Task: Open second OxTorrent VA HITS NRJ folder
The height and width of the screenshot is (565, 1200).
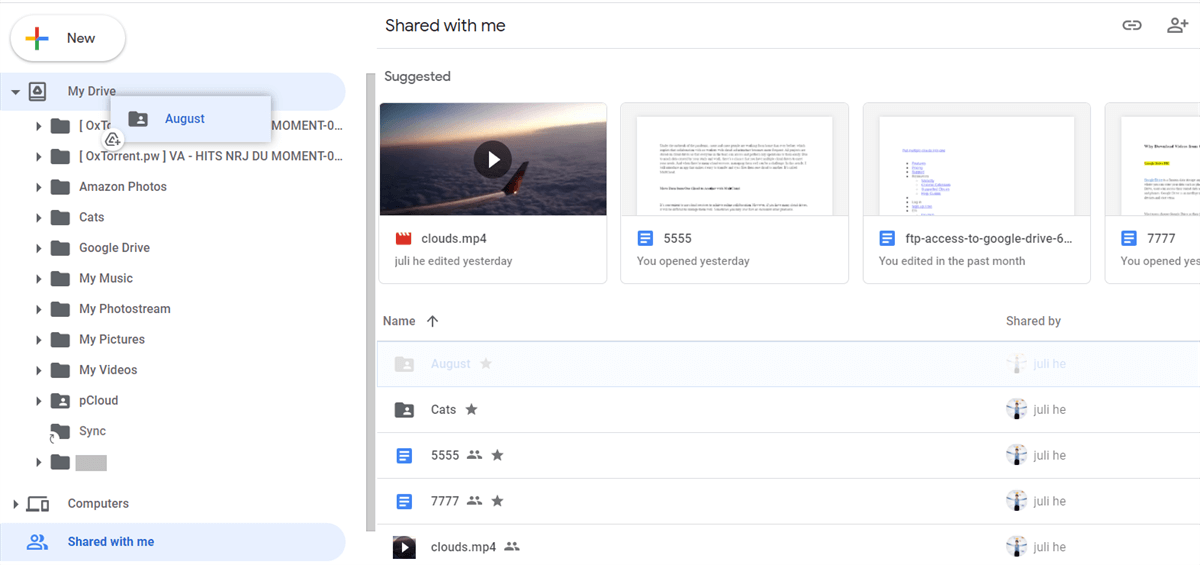Action: 210,156
